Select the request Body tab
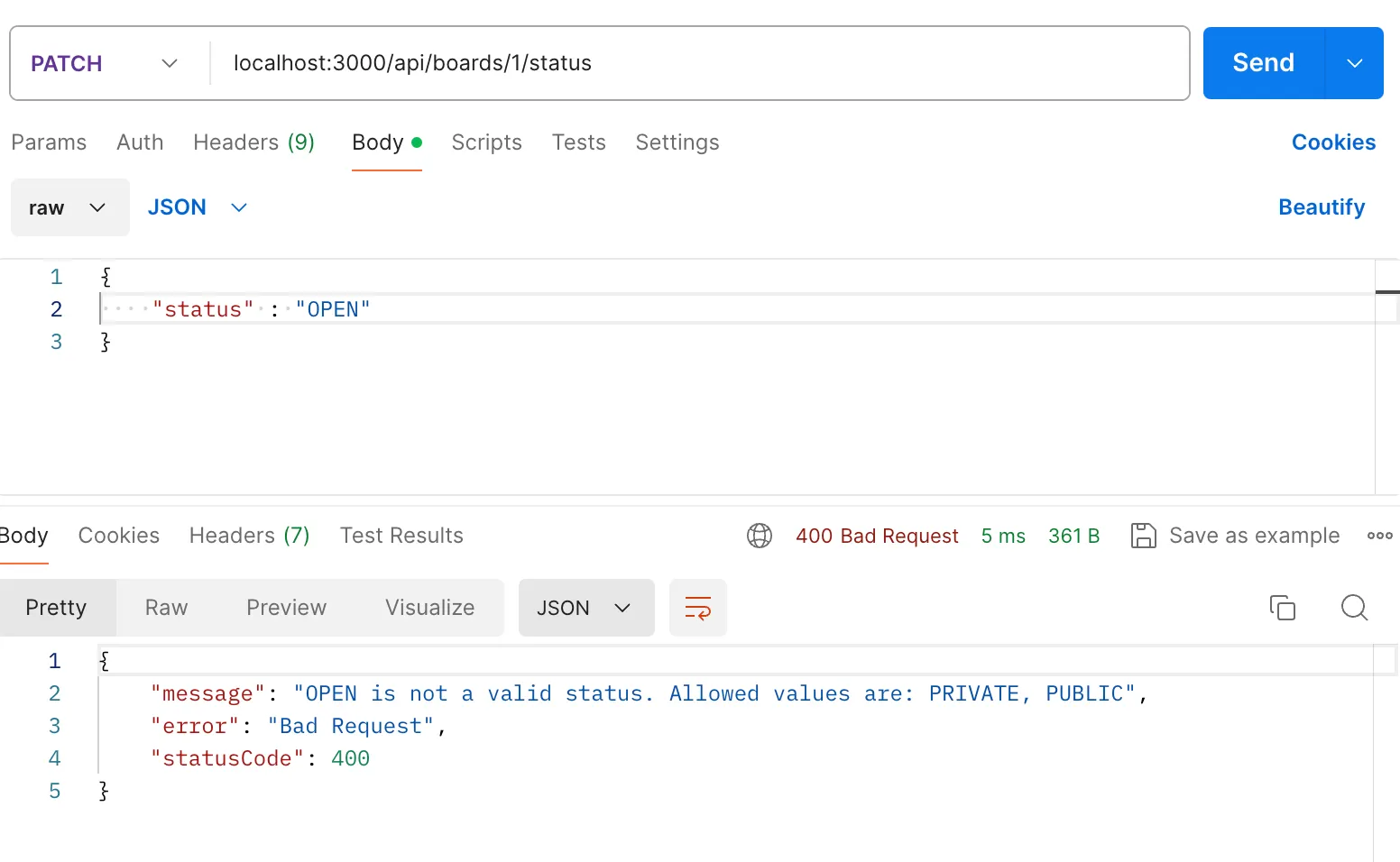The width and height of the screenshot is (1400, 862). [387, 142]
